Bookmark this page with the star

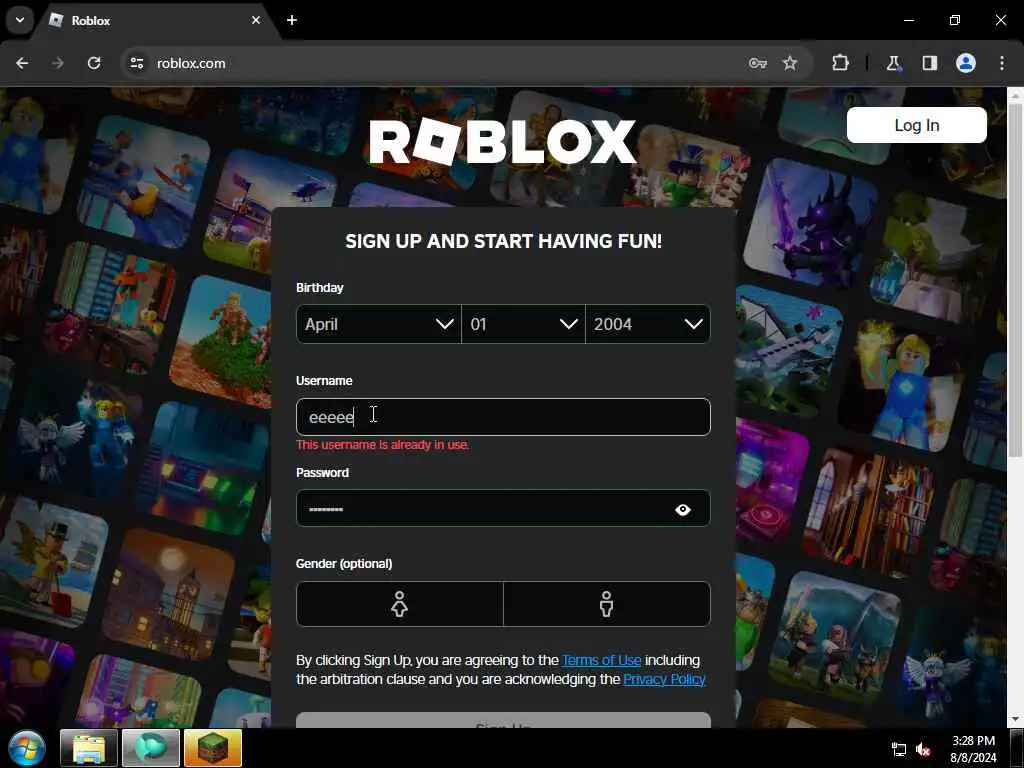790,63
